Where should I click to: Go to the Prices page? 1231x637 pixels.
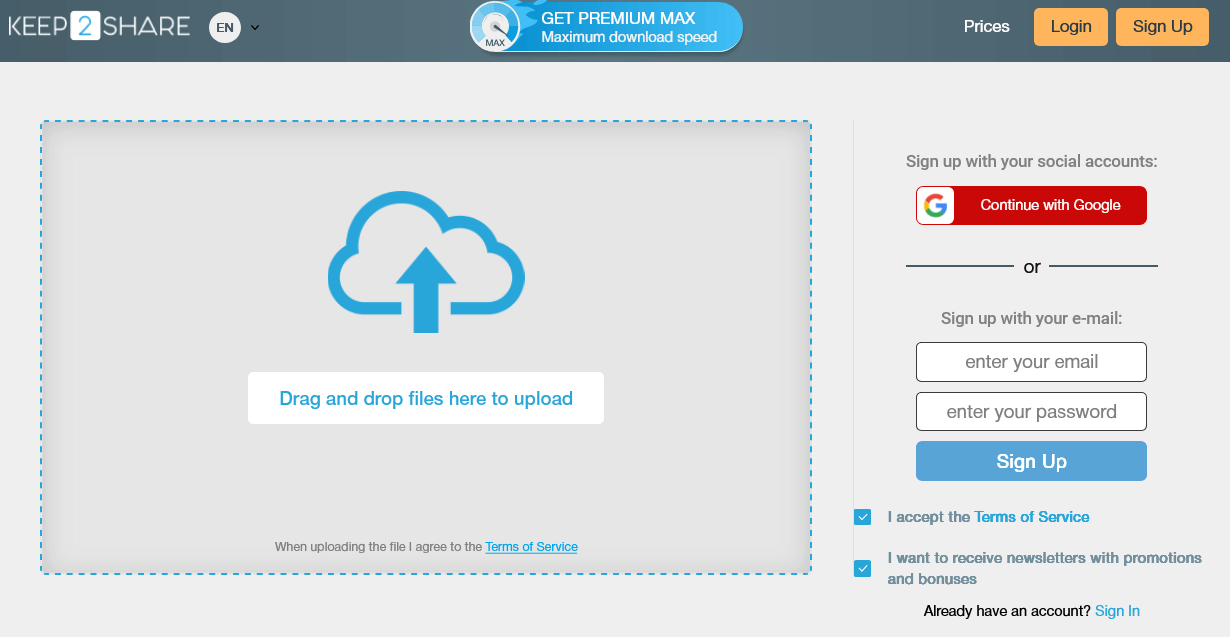(987, 27)
